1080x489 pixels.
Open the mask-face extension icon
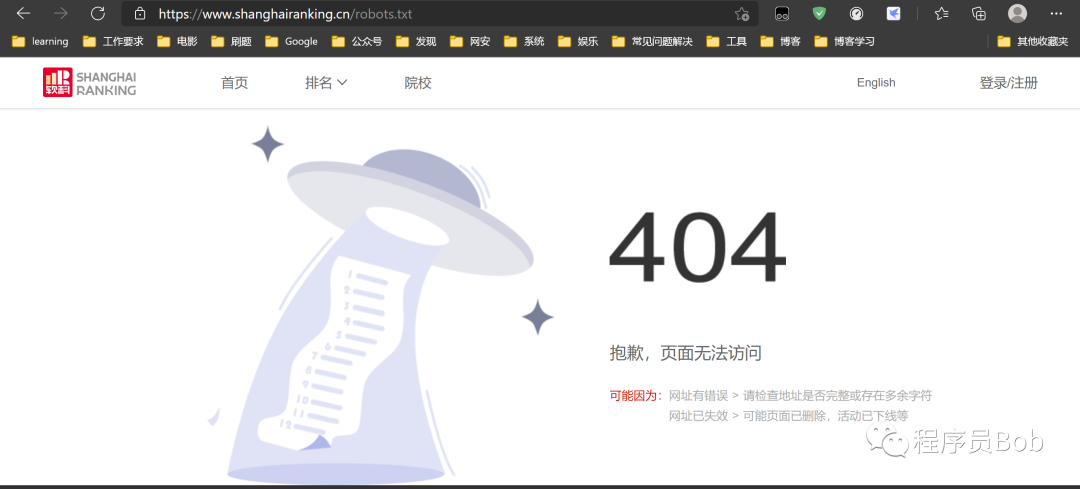(782, 13)
